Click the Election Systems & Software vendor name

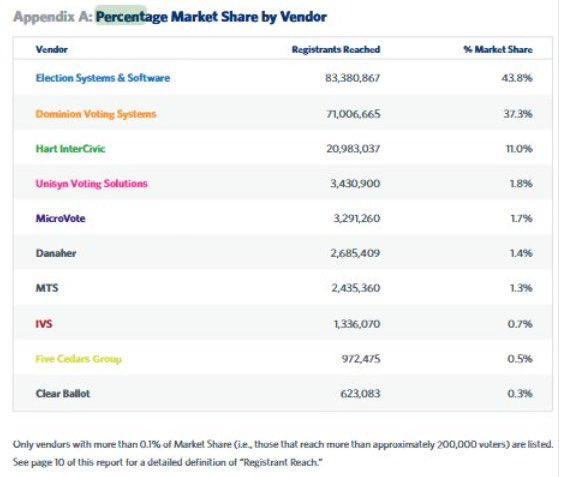[103, 78]
